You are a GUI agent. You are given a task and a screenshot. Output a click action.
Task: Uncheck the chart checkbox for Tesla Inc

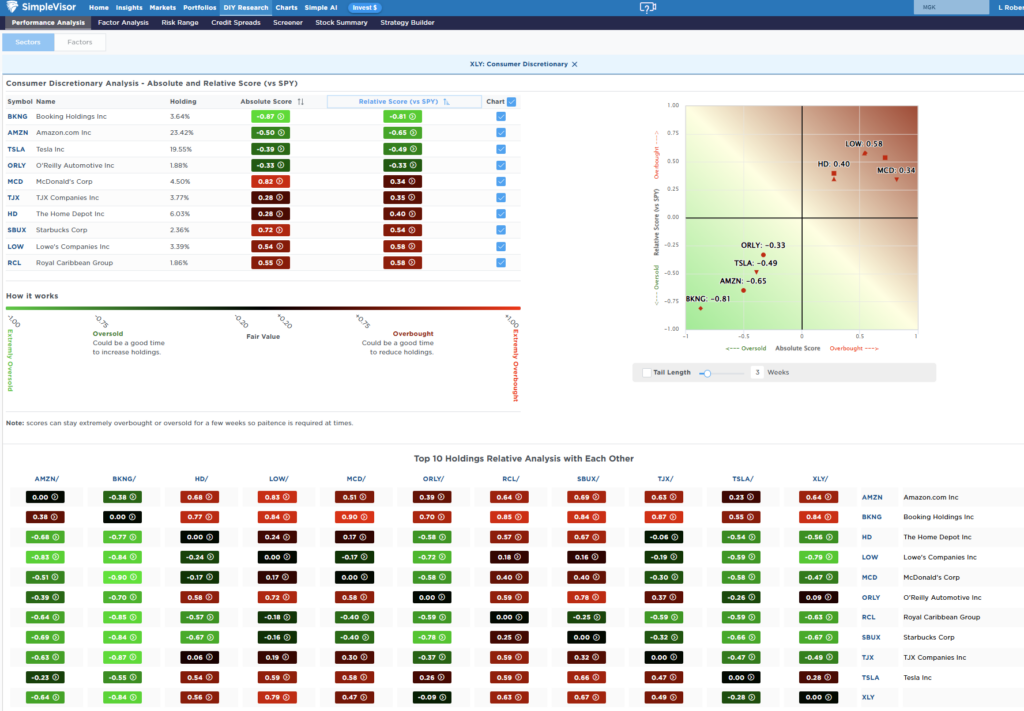coord(501,149)
